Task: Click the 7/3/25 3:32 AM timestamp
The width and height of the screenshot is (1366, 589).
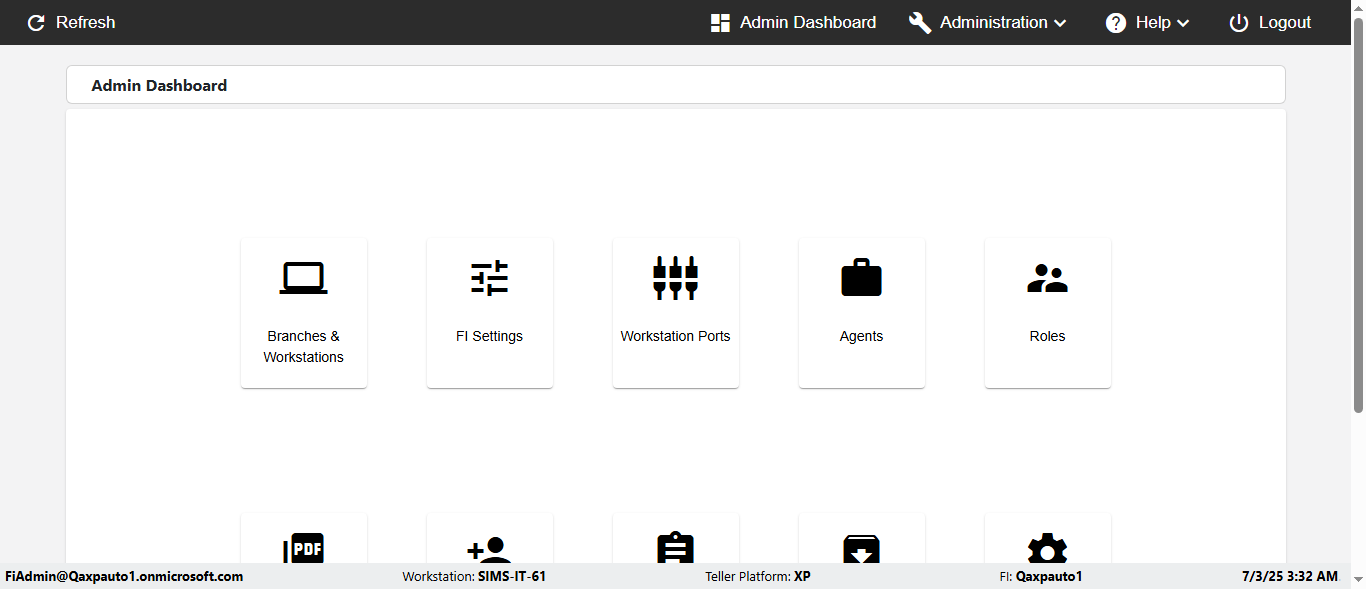Action: tap(1290, 576)
